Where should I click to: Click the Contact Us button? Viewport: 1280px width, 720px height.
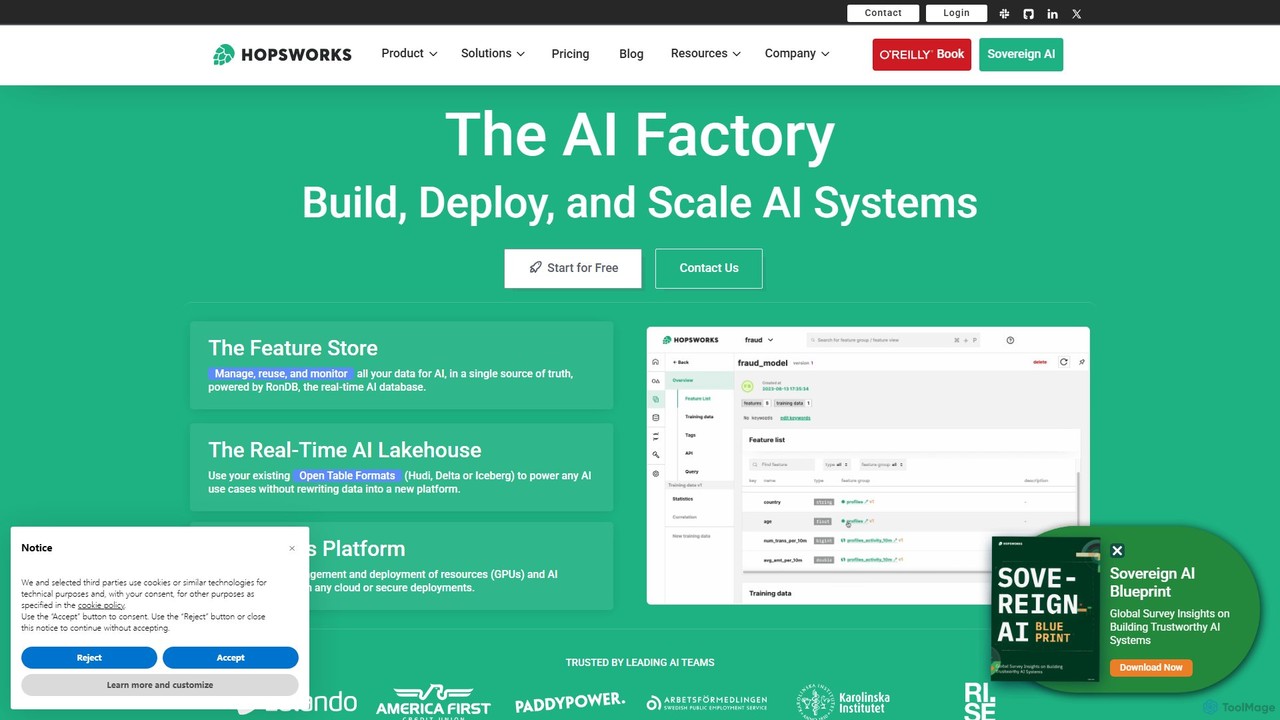pyautogui.click(x=709, y=268)
